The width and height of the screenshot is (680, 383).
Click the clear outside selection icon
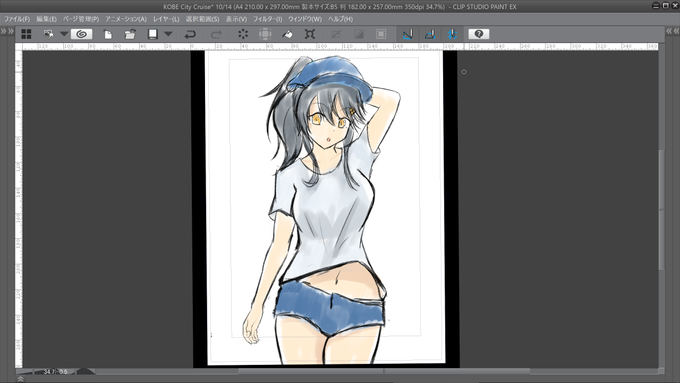pyautogui.click(x=265, y=34)
